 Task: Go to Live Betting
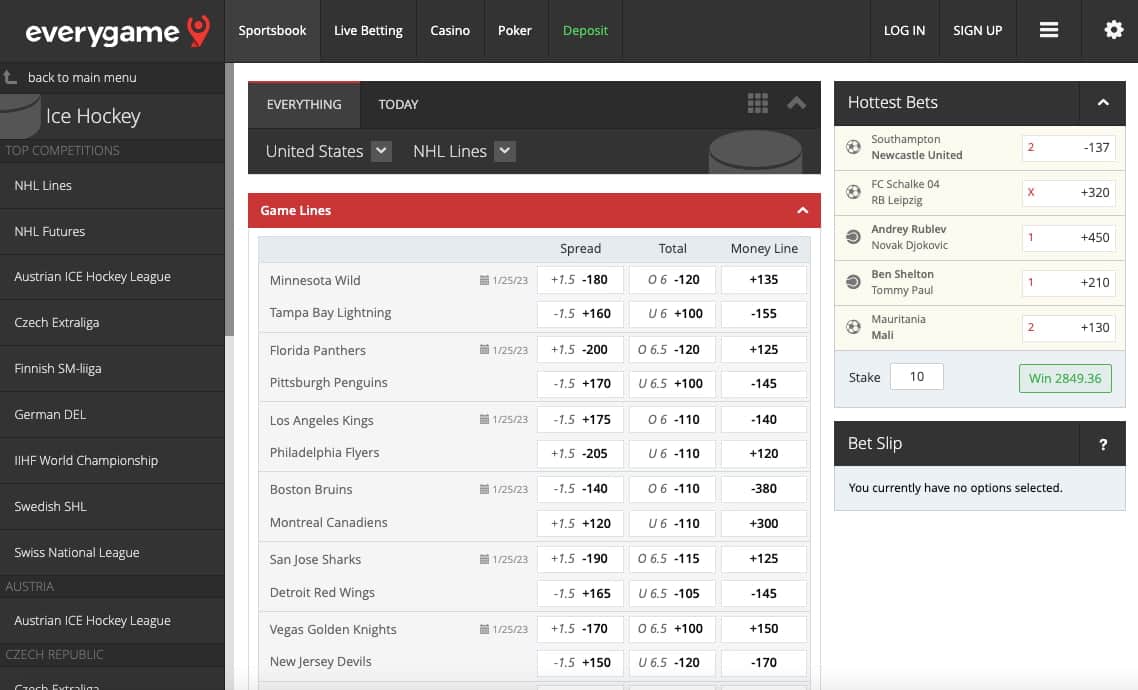[x=368, y=30]
